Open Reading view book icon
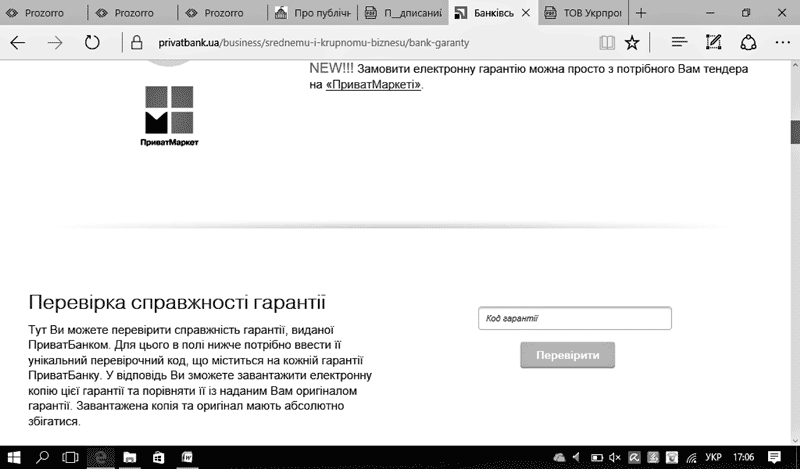 tap(607, 43)
